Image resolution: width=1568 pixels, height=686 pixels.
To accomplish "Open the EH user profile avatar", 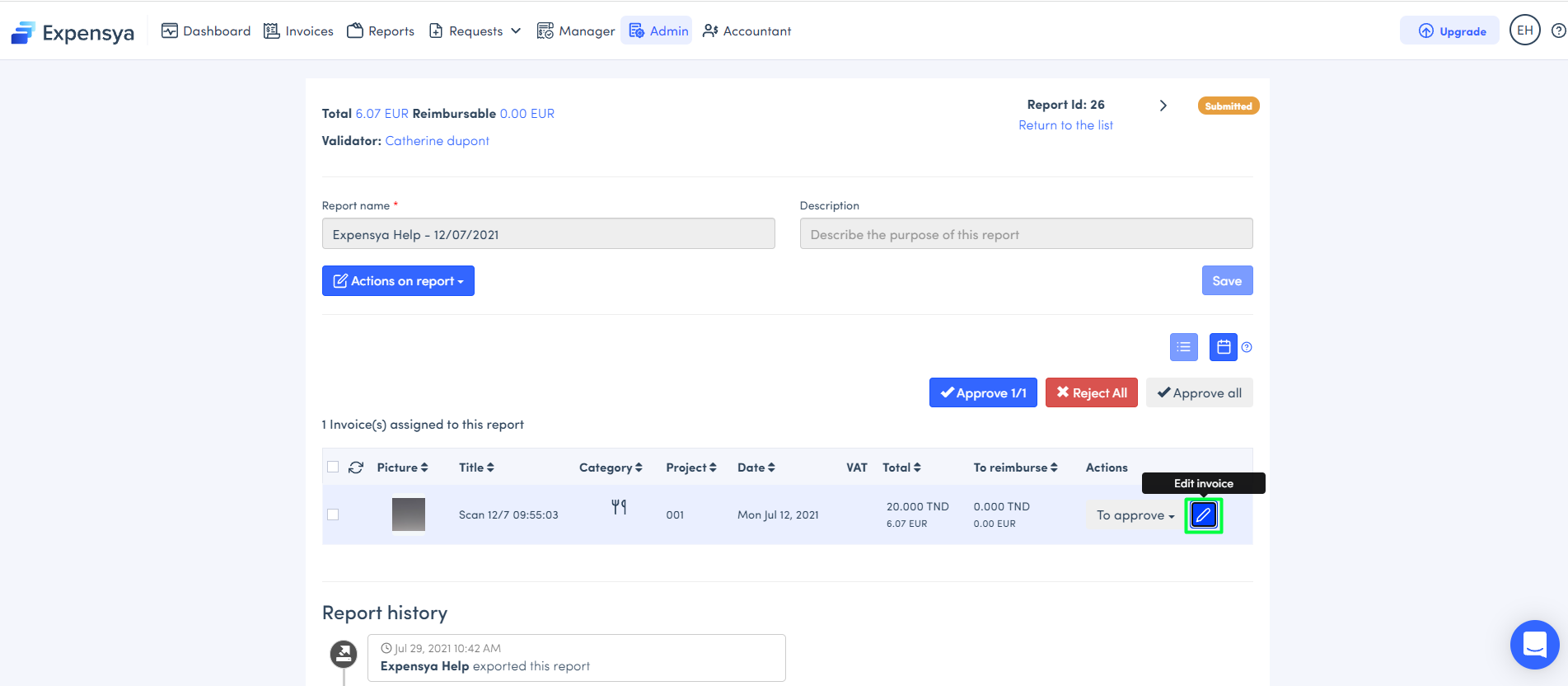I will (1524, 31).
